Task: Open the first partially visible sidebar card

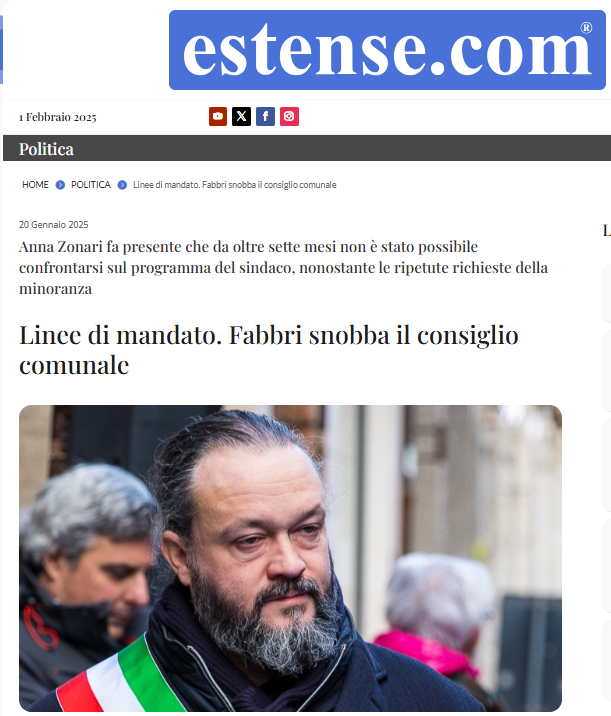Action: click(607, 294)
